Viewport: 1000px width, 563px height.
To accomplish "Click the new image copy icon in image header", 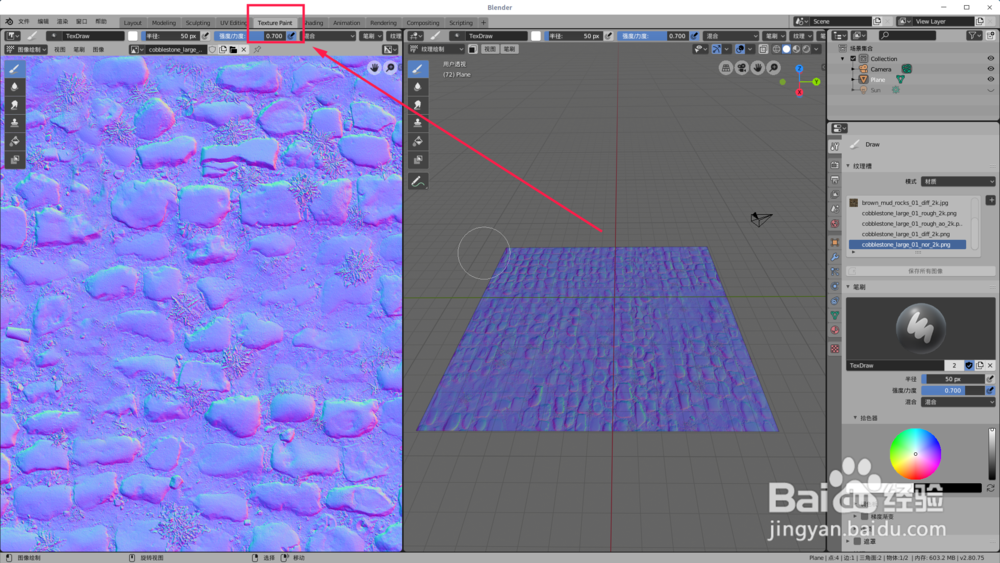I will (x=223, y=49).
